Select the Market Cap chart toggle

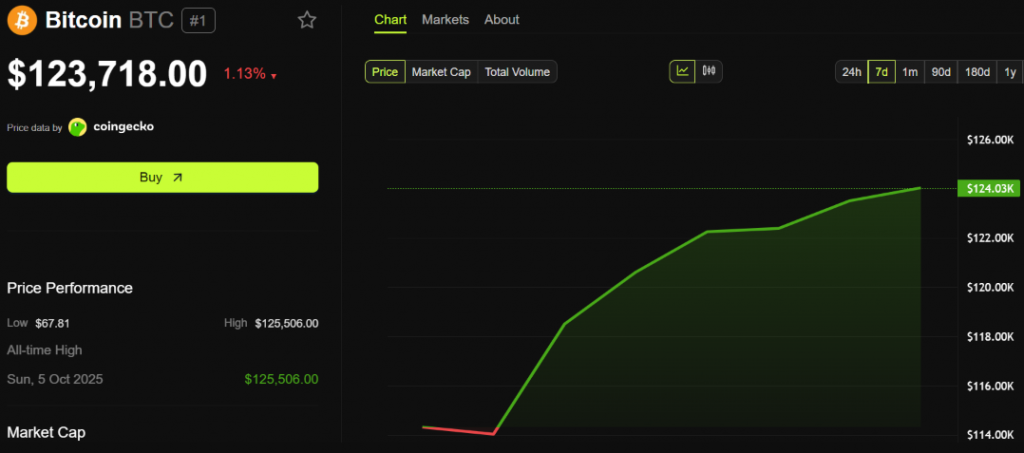(441, 72)
